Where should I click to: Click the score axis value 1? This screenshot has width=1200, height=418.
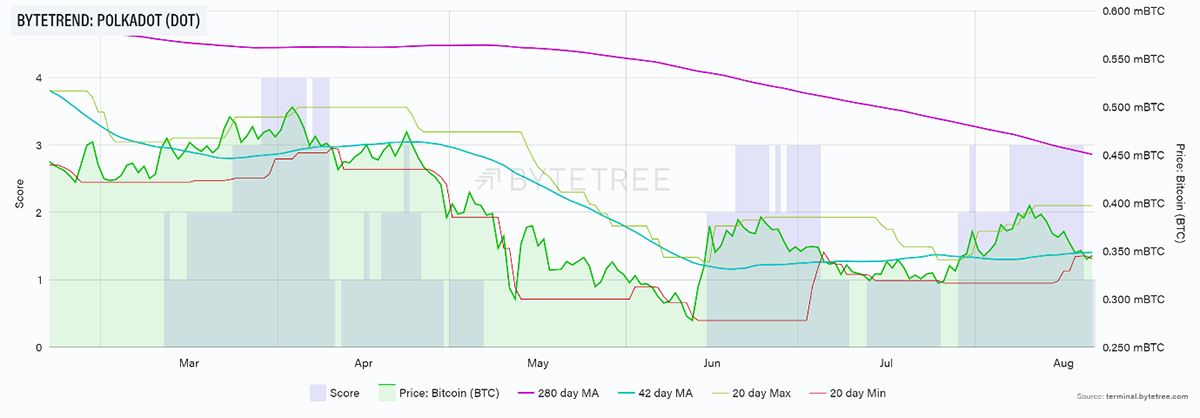(x=38, y=280)
